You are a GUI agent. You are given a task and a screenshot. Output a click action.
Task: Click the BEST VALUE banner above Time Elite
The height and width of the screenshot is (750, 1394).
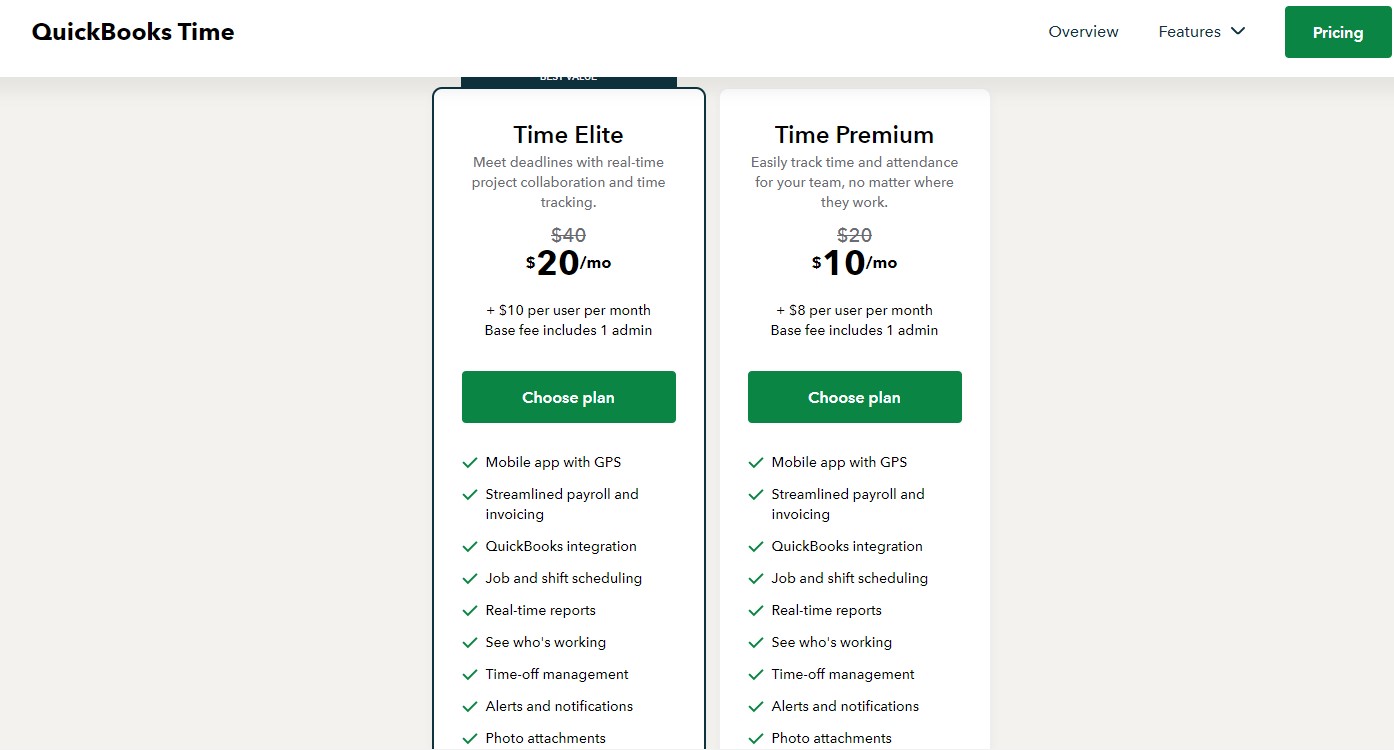[568, 76]
